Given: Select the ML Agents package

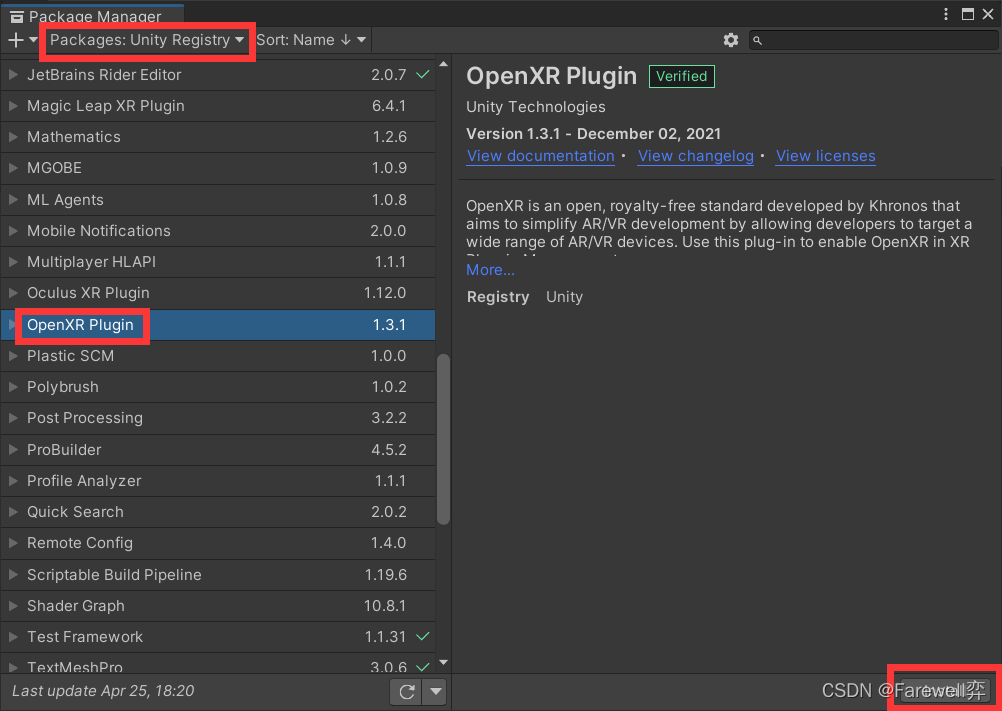Looking at the screenshot, I should [217, 200].
